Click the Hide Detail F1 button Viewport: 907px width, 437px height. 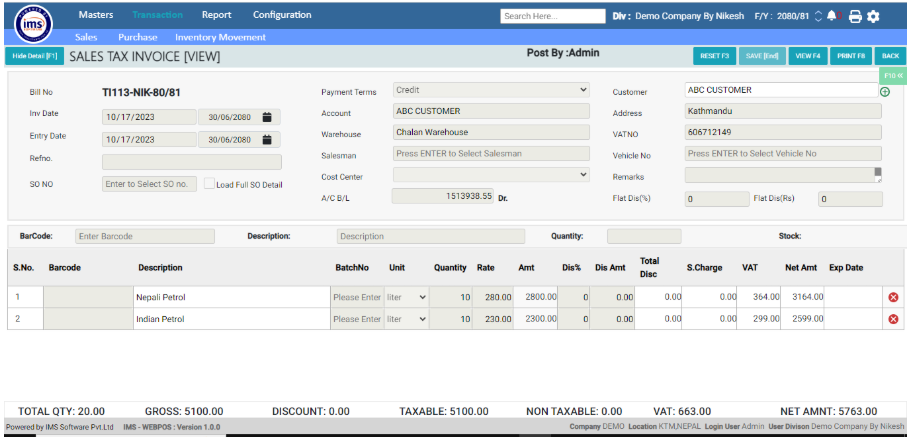(x=35, y=56)
